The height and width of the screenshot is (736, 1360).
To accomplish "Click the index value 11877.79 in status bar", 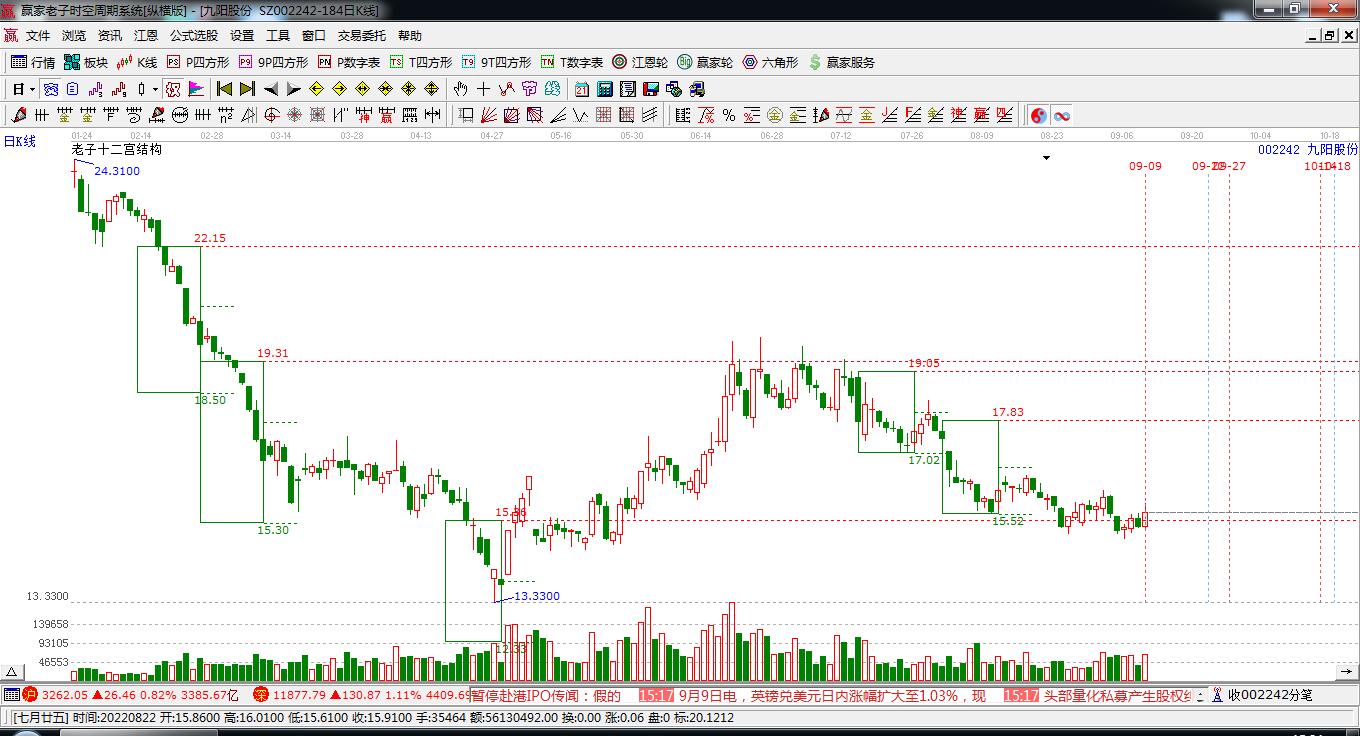I will point(299,695).
